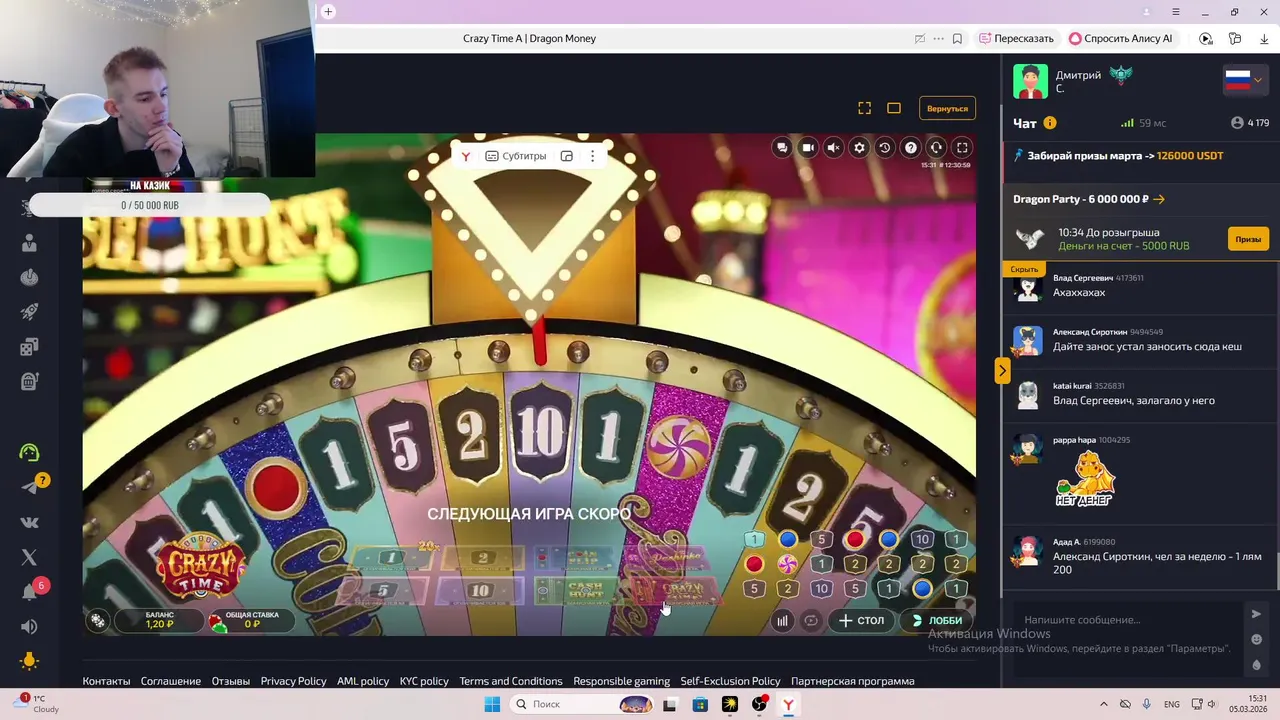Open game settings gear icon
The height and width of the screenshot is (720, 1280).
pos(859,147)
